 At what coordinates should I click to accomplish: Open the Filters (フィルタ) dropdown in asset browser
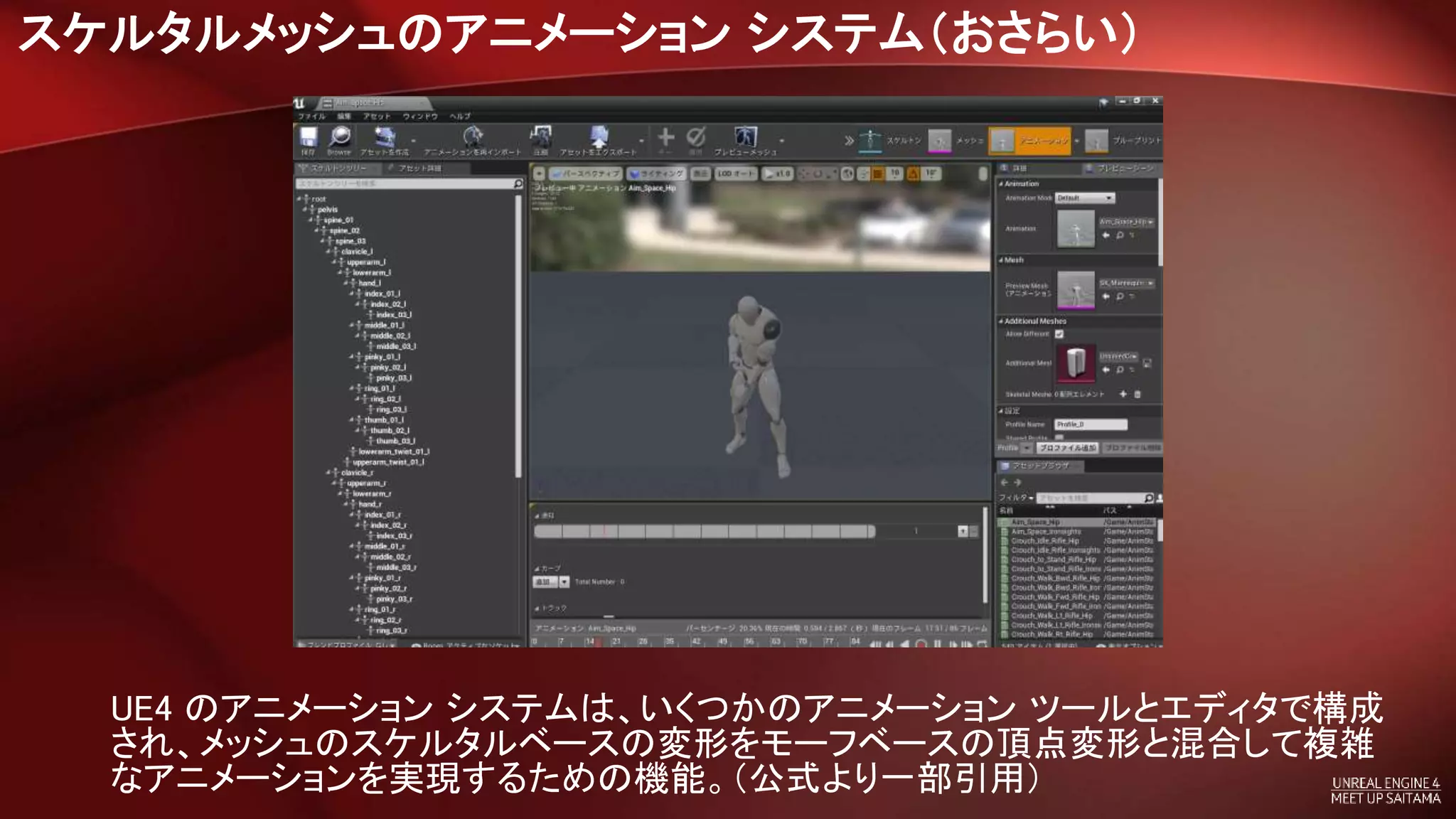[1016, 498]
